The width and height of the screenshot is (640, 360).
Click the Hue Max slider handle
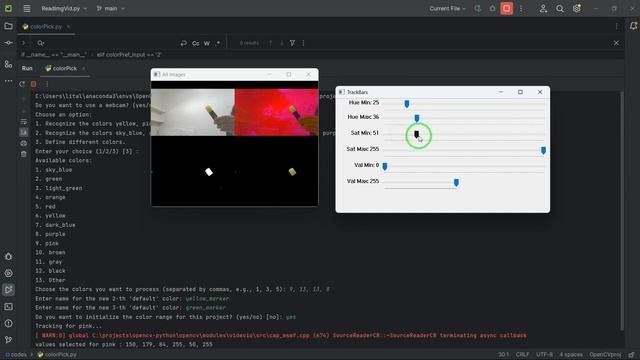[417, 118]
